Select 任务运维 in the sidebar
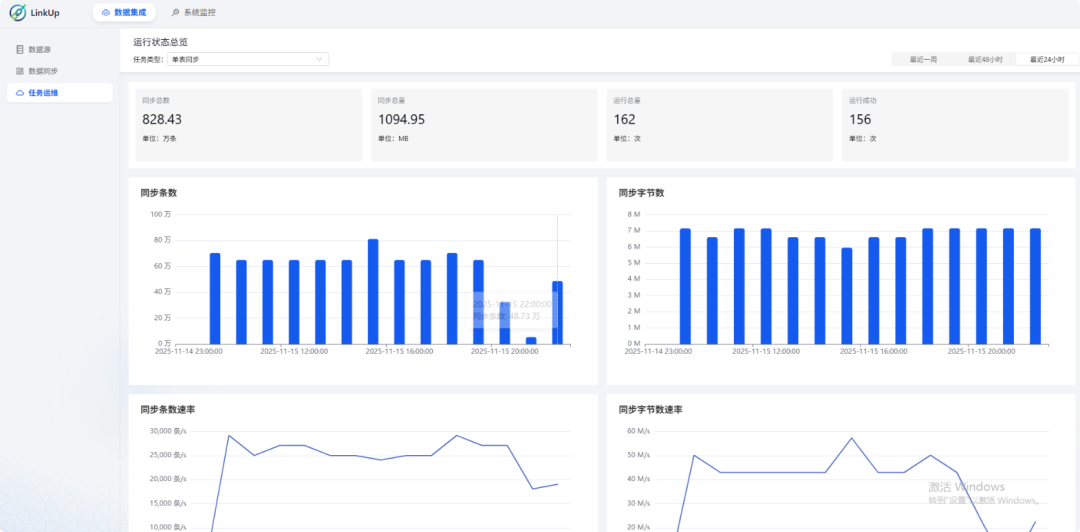Viewport: 1080px width, 532px height. point(60,92)
